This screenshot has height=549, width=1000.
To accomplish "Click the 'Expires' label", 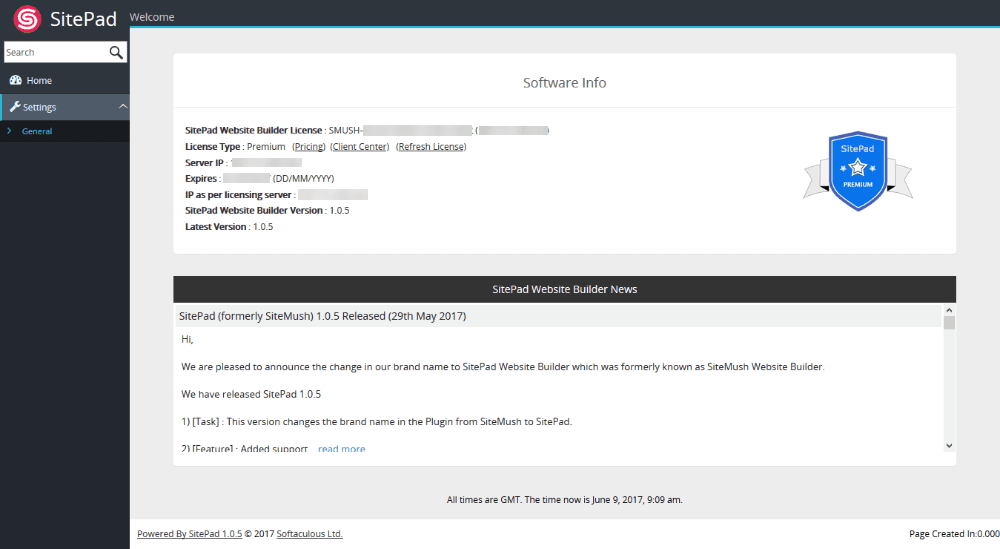I will [203, 179].
